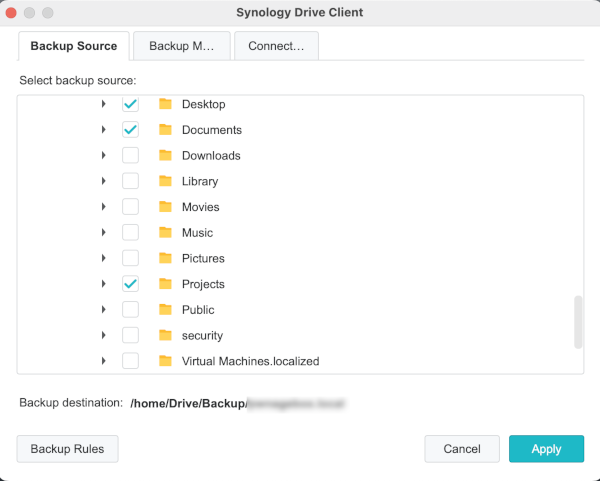The height and width of the screenshot is (481, 600).
Task: Uncheck the Projects folder checkbox
Action: [130, 284]
